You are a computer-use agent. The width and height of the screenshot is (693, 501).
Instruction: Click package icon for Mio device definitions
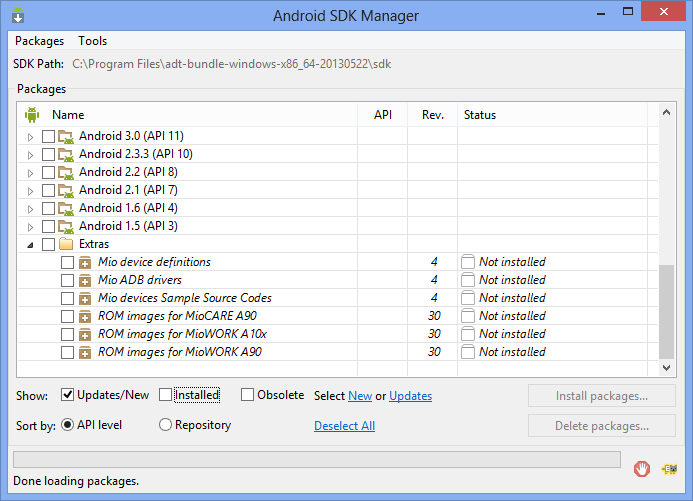point(85,262)
